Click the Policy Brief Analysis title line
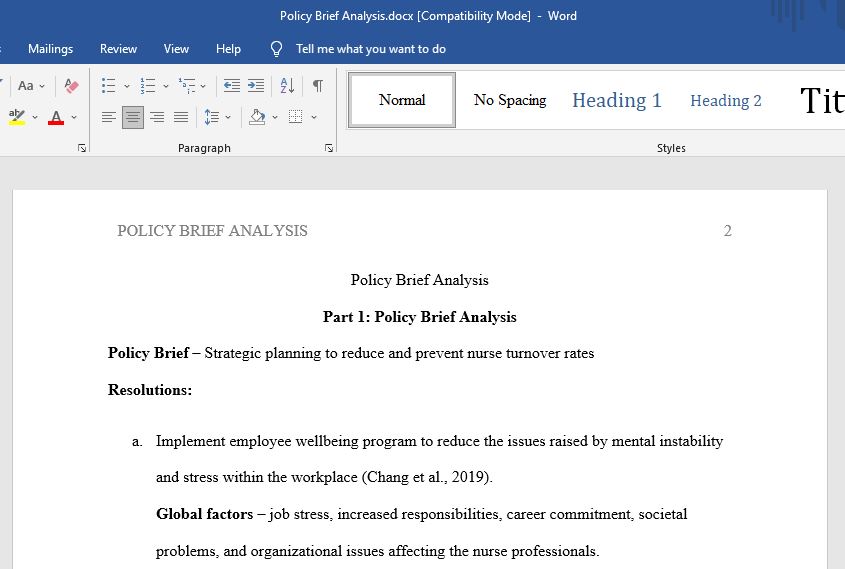 point(419,280)
